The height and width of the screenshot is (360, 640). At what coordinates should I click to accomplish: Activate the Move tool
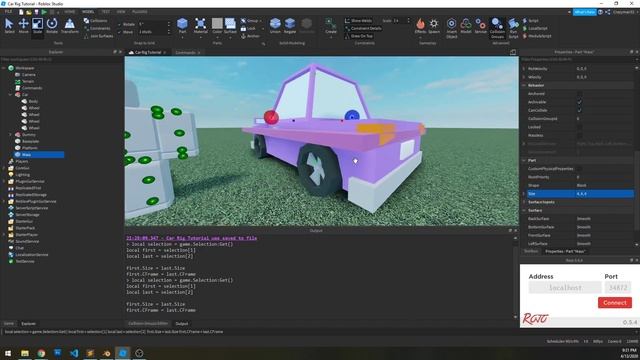click(x=23, y=26)
